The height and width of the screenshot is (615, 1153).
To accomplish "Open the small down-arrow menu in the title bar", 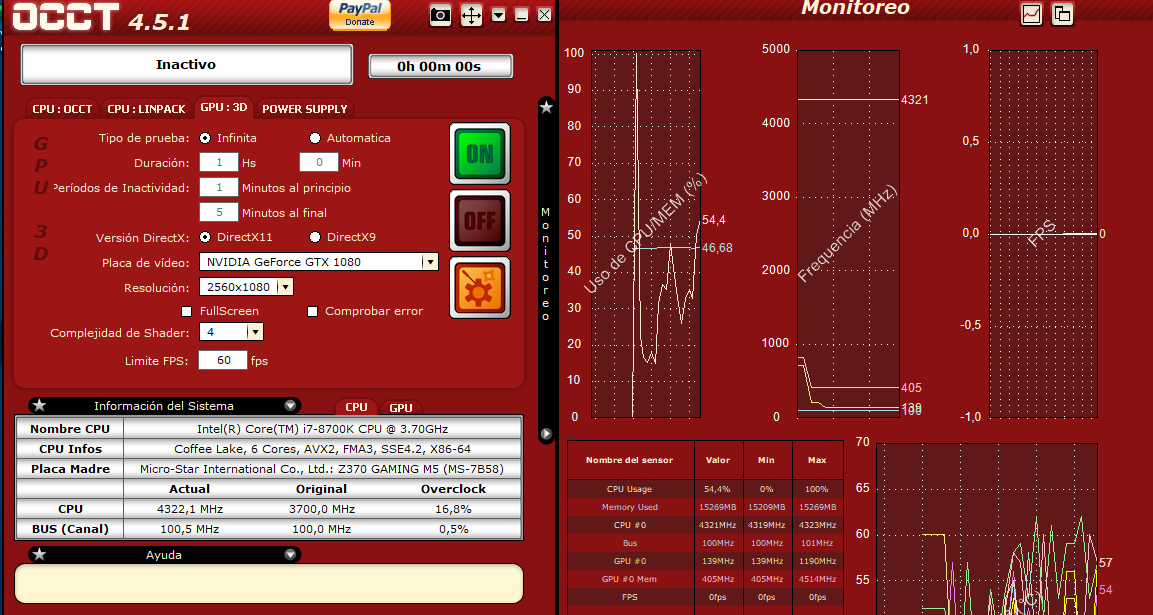I will [x=499, y=15].
